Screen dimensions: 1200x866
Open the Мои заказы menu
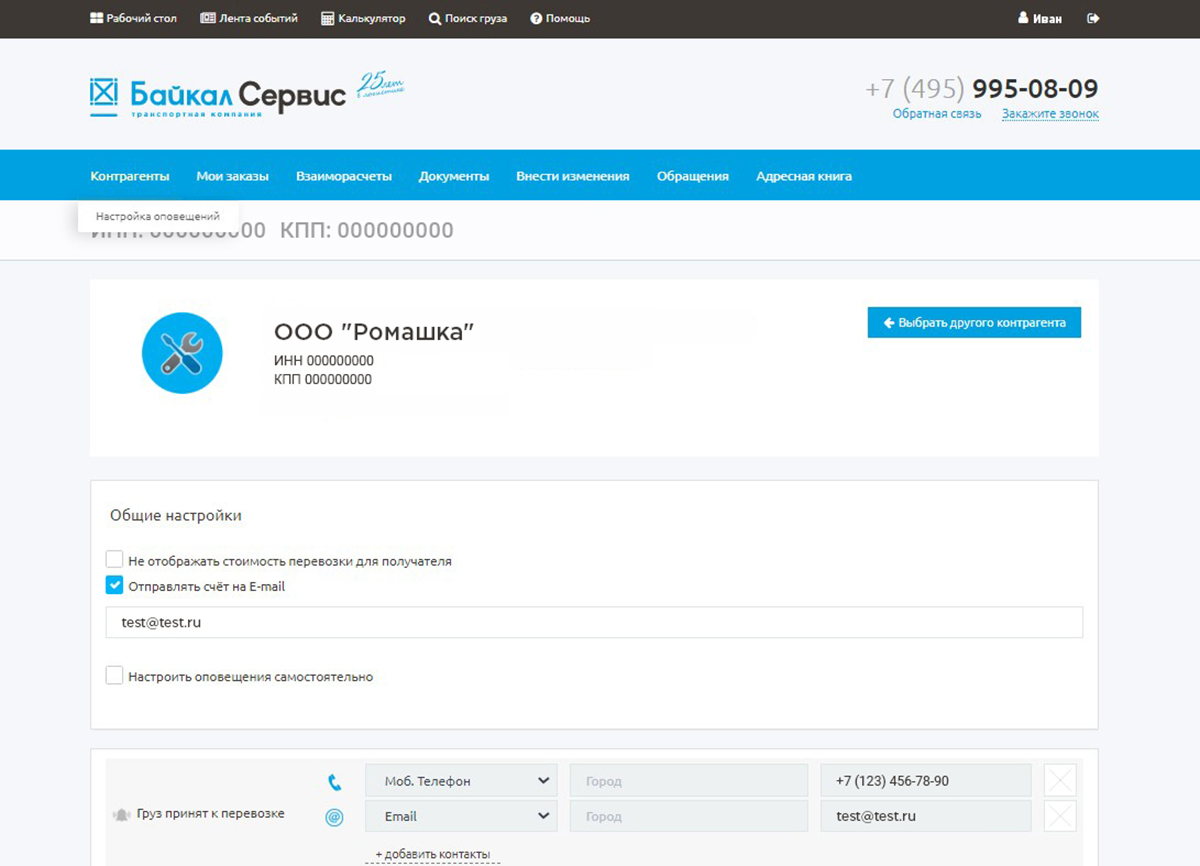pyautogui.click(x=232, y=176)
